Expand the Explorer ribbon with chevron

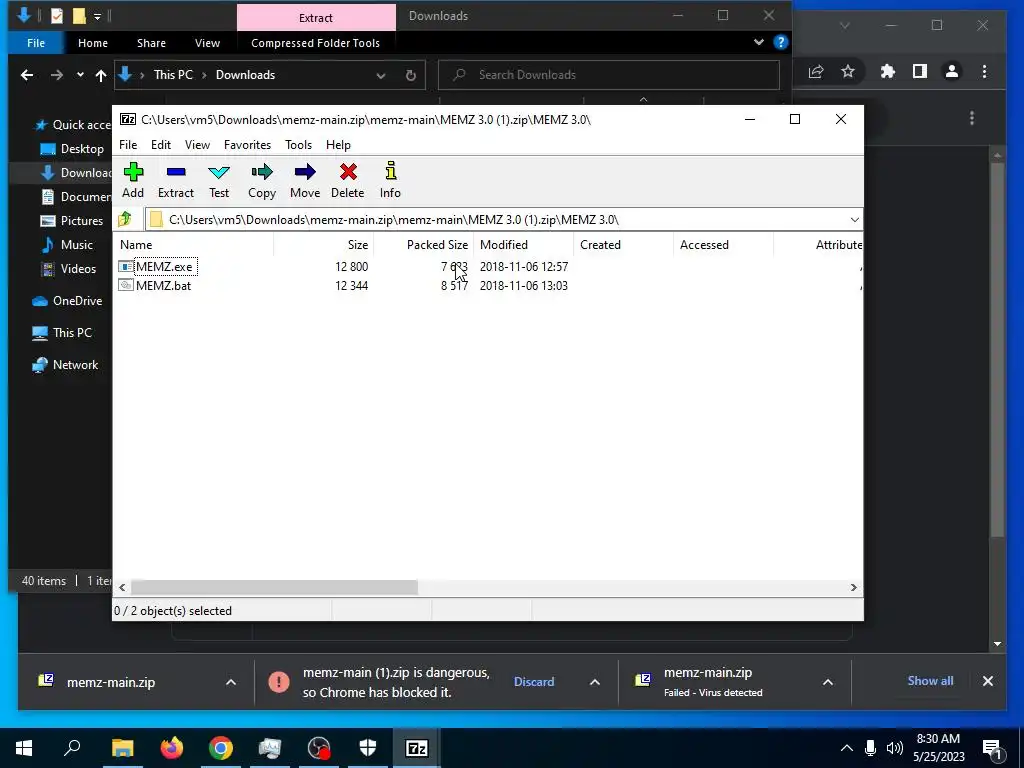click(x=758, y=42)
